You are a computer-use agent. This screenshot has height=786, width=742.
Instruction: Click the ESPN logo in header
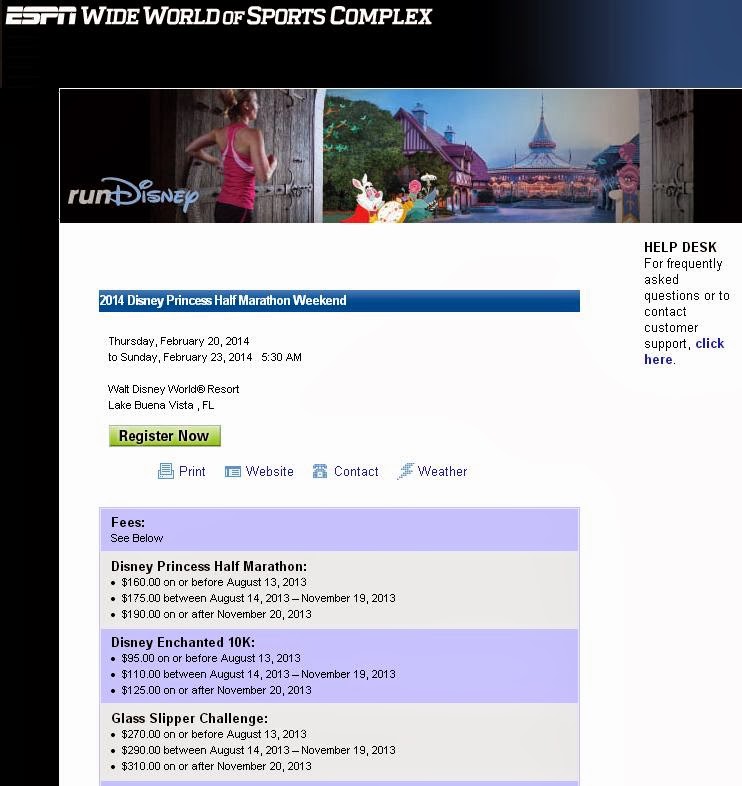pyautogui.click(x=41, y=16)
